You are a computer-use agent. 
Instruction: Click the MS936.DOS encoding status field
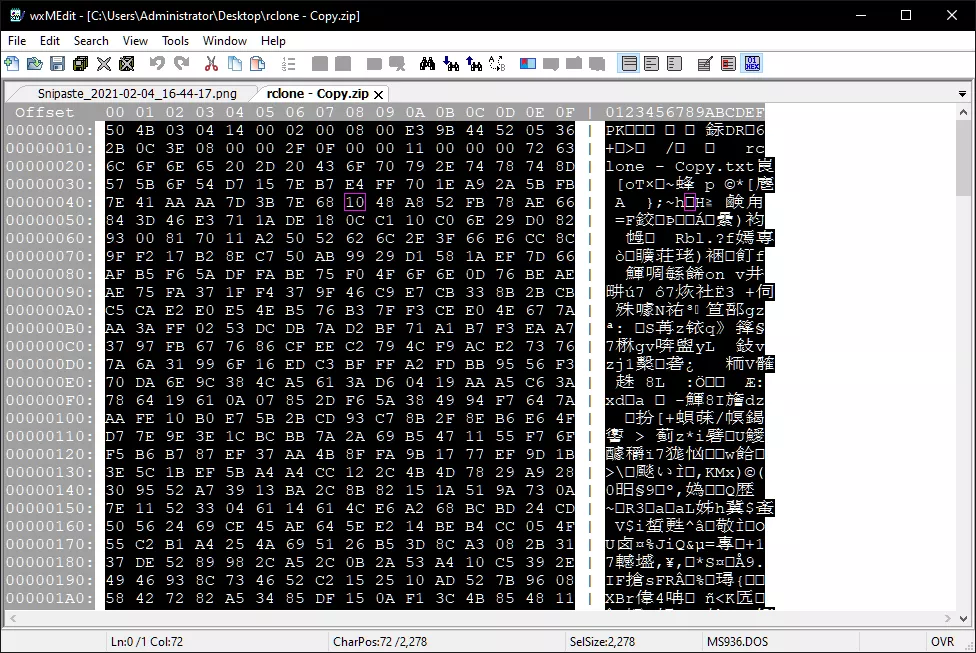pyautogui.click(x=737, y=642)
